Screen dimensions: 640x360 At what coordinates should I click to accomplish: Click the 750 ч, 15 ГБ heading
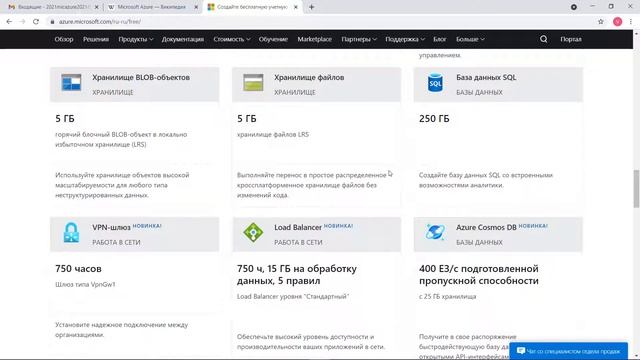pos(297,275)
